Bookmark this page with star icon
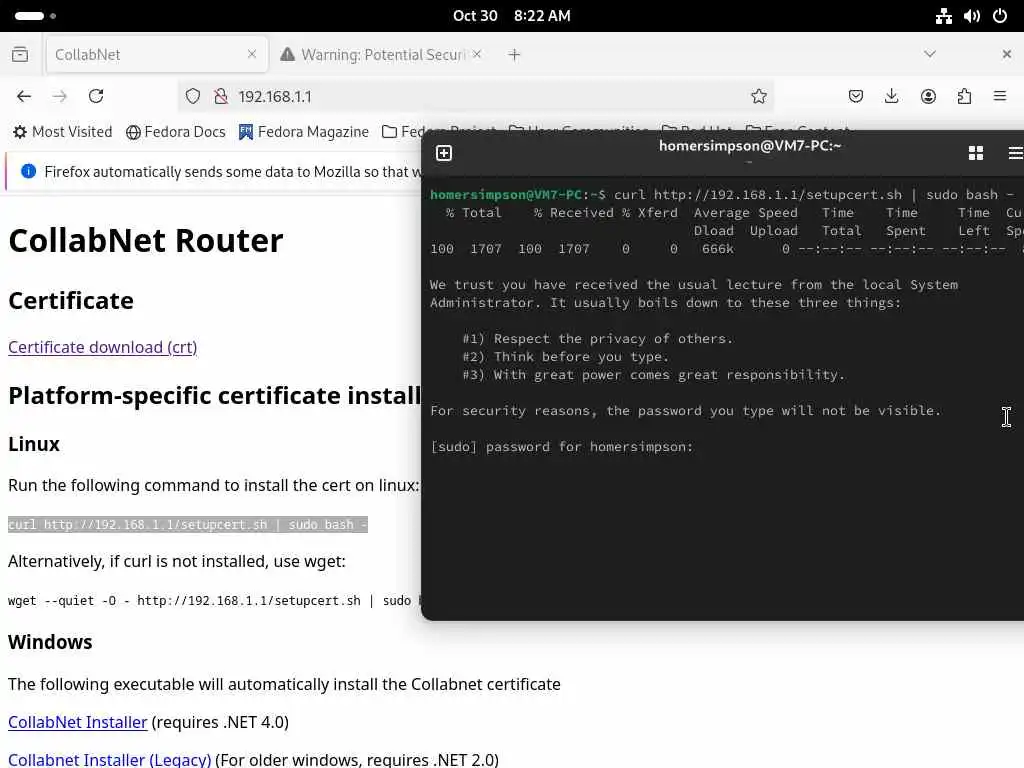 (758, 97)
